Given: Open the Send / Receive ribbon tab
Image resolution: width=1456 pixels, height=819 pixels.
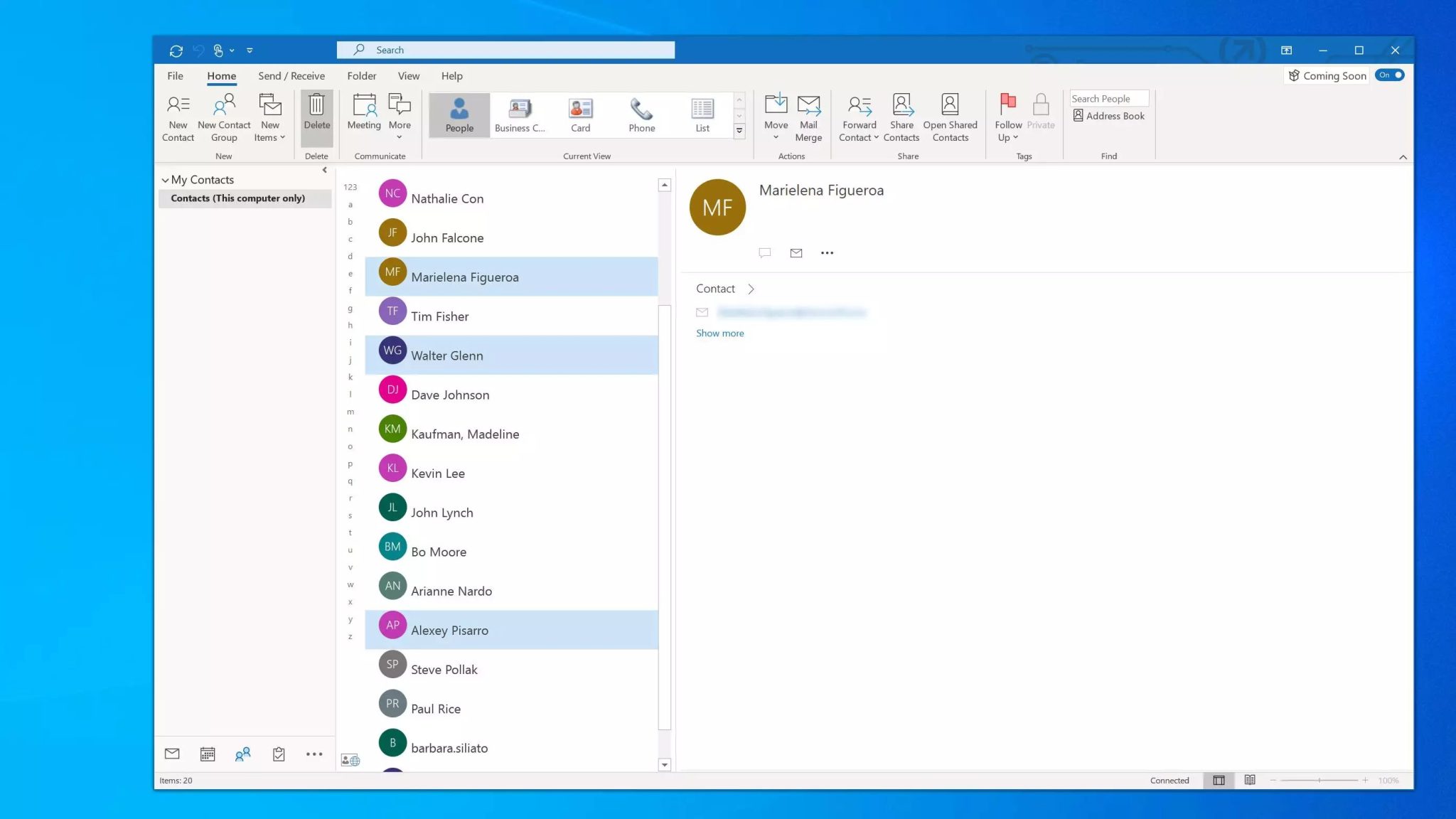Looking at the screenshot, I should click(291, 75).
